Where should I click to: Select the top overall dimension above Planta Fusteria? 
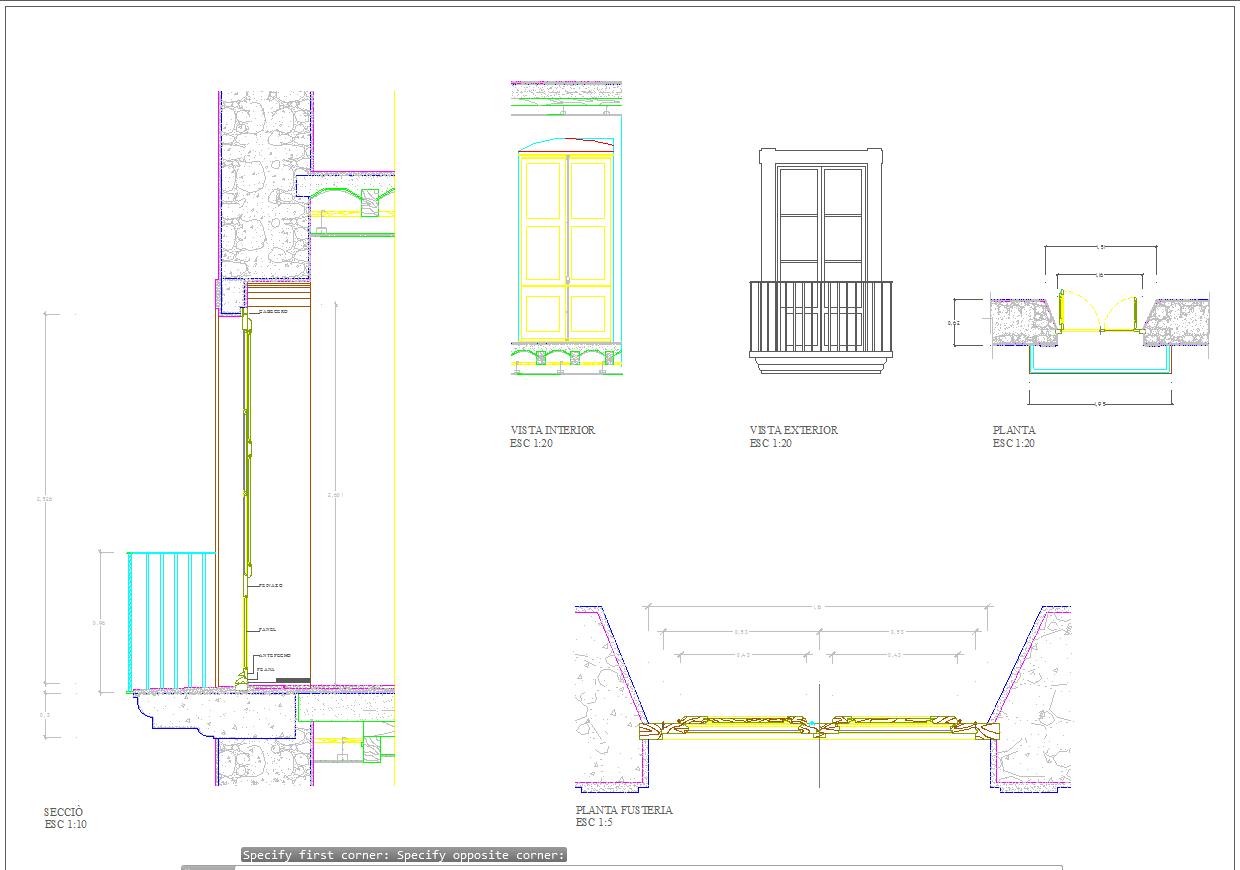point(818,606)
